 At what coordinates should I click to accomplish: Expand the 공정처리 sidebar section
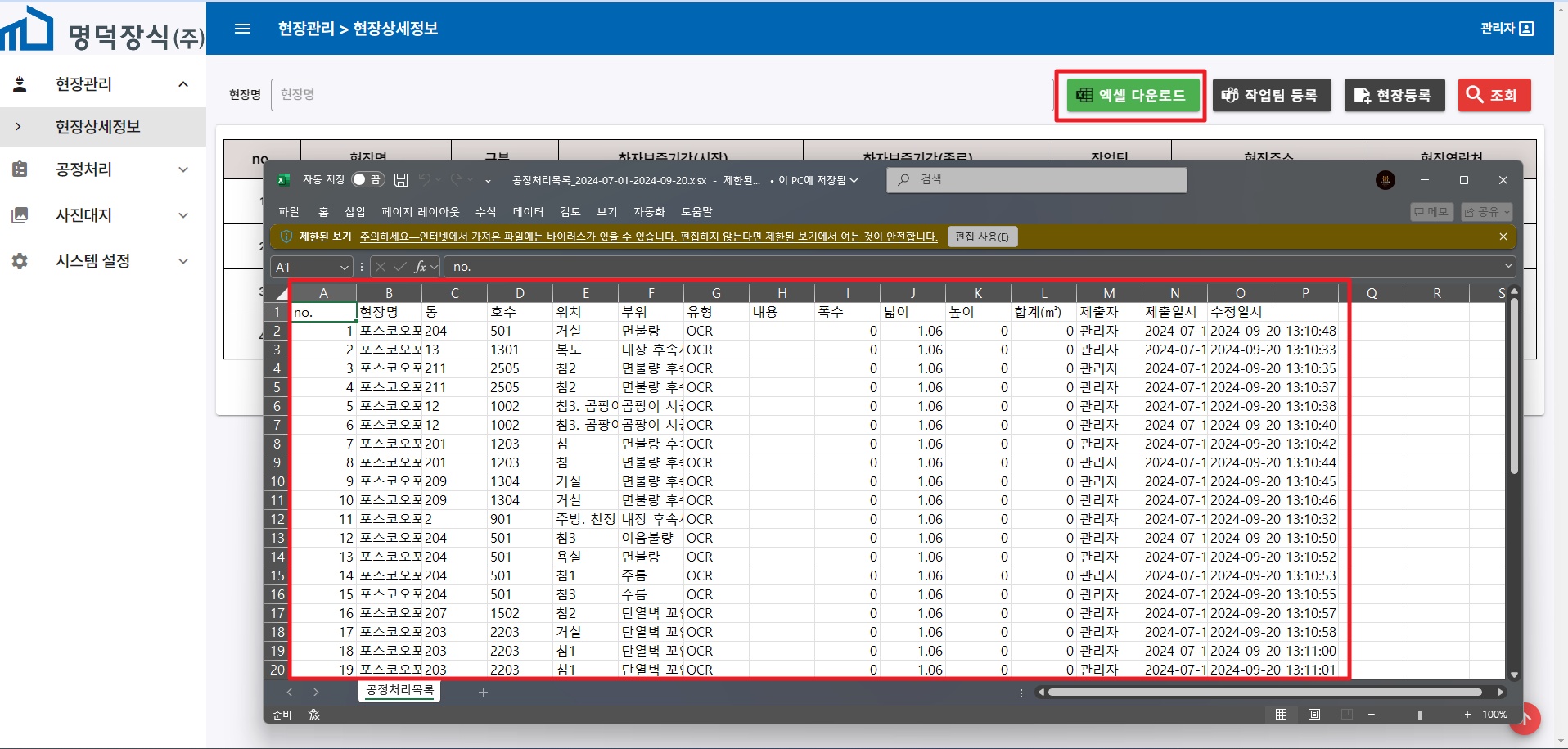183,169
